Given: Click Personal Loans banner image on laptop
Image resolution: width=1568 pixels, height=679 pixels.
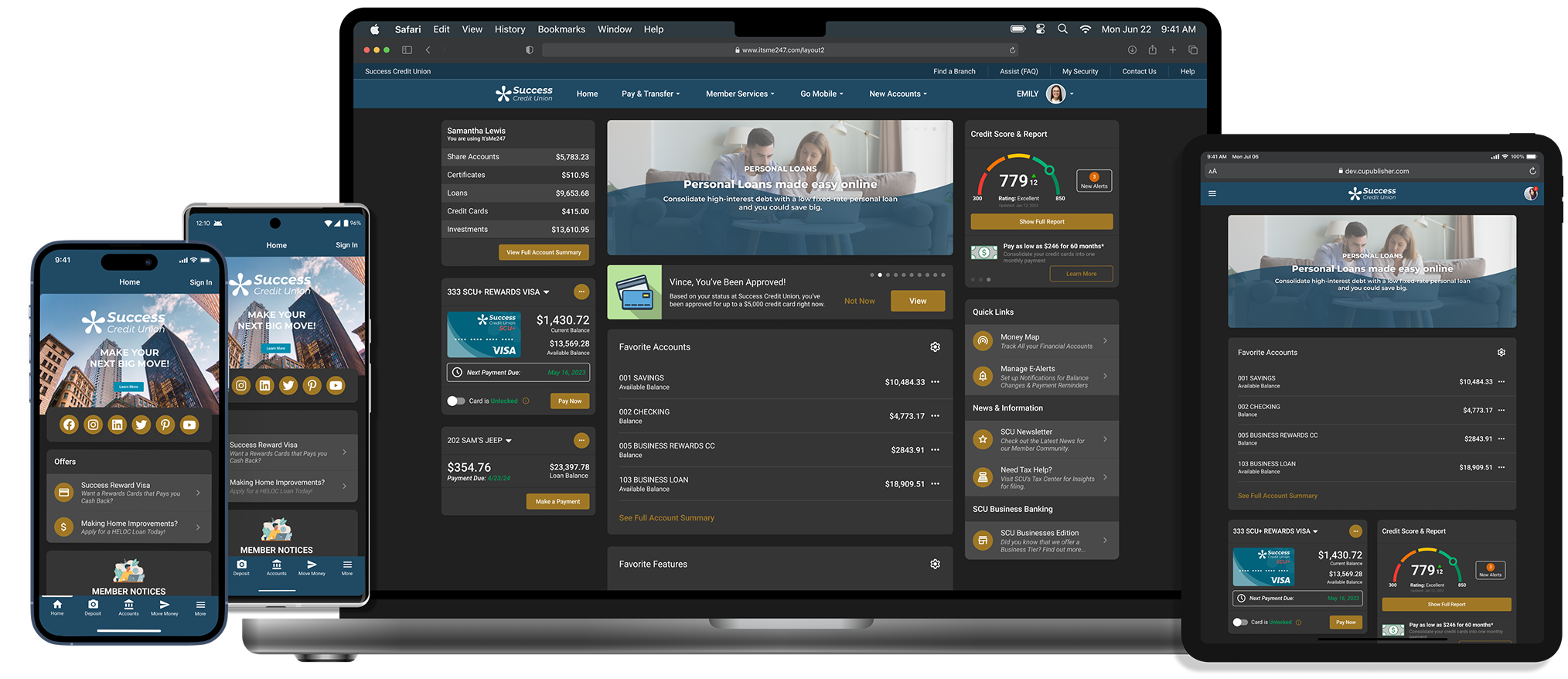Looking at the screenshot, I should [780, 188].
